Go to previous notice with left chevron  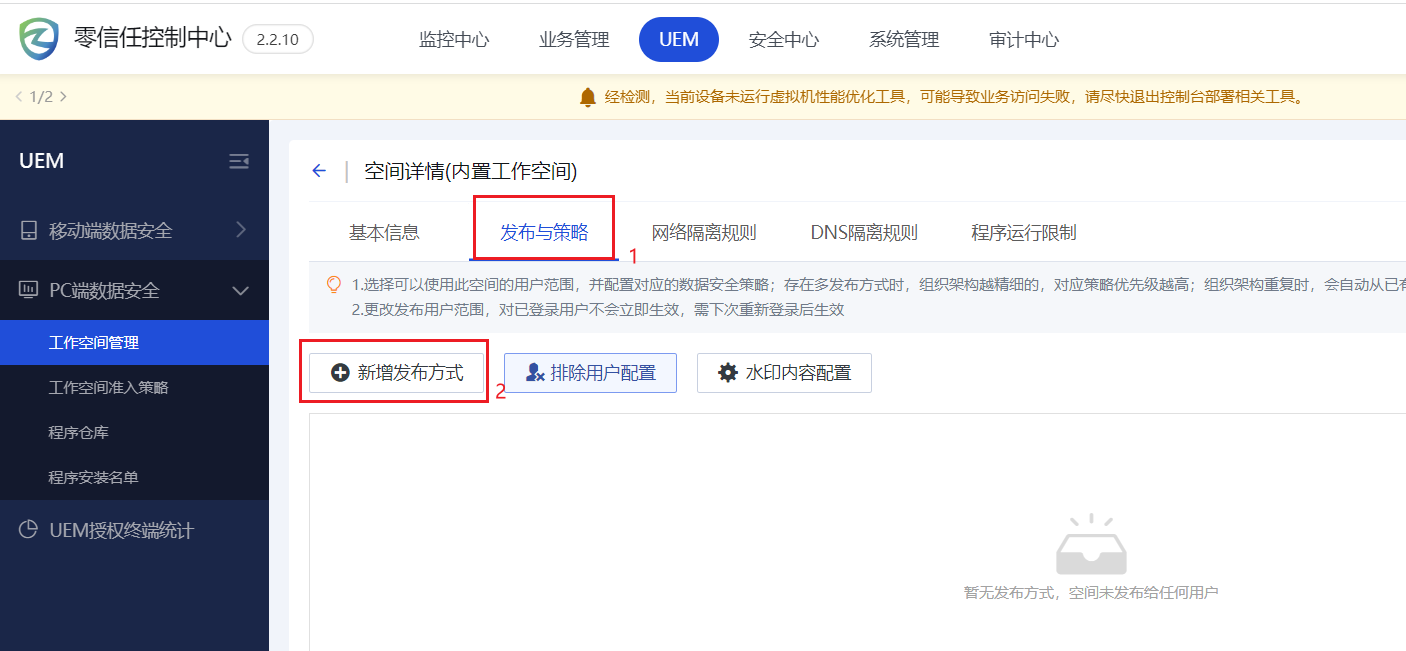click(18, 97)
